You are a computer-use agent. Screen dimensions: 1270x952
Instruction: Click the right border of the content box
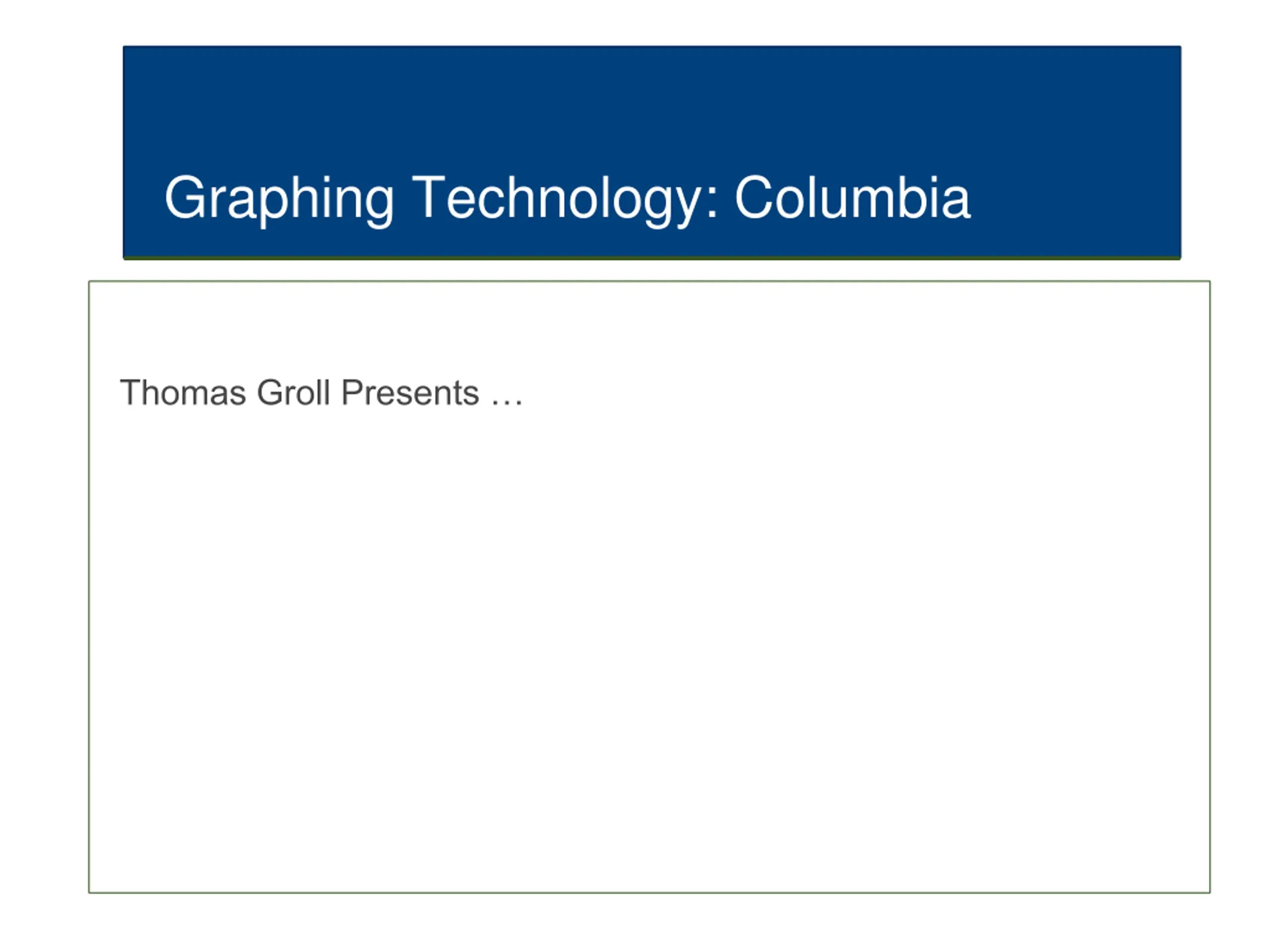1209,587
